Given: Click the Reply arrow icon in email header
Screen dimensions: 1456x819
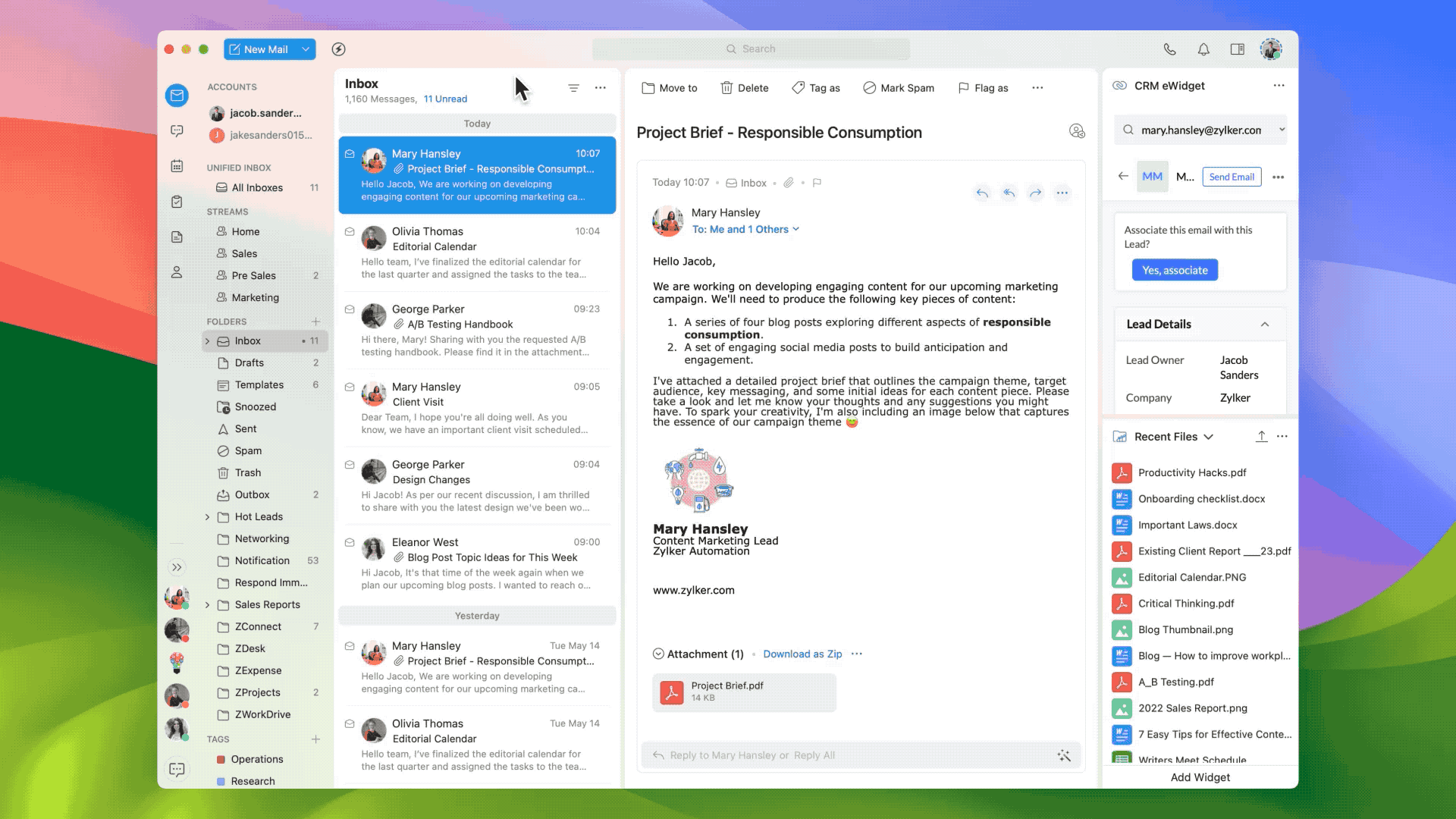Looking at the screenshot, I should pyautogui.click(x=982, y=193).
